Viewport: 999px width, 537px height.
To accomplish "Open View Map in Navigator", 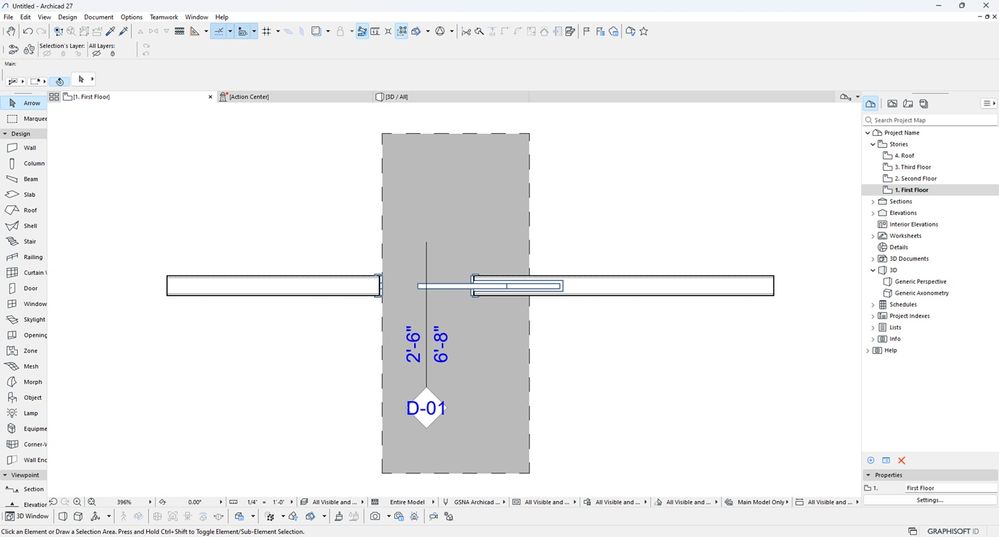I will click(892, 103).
